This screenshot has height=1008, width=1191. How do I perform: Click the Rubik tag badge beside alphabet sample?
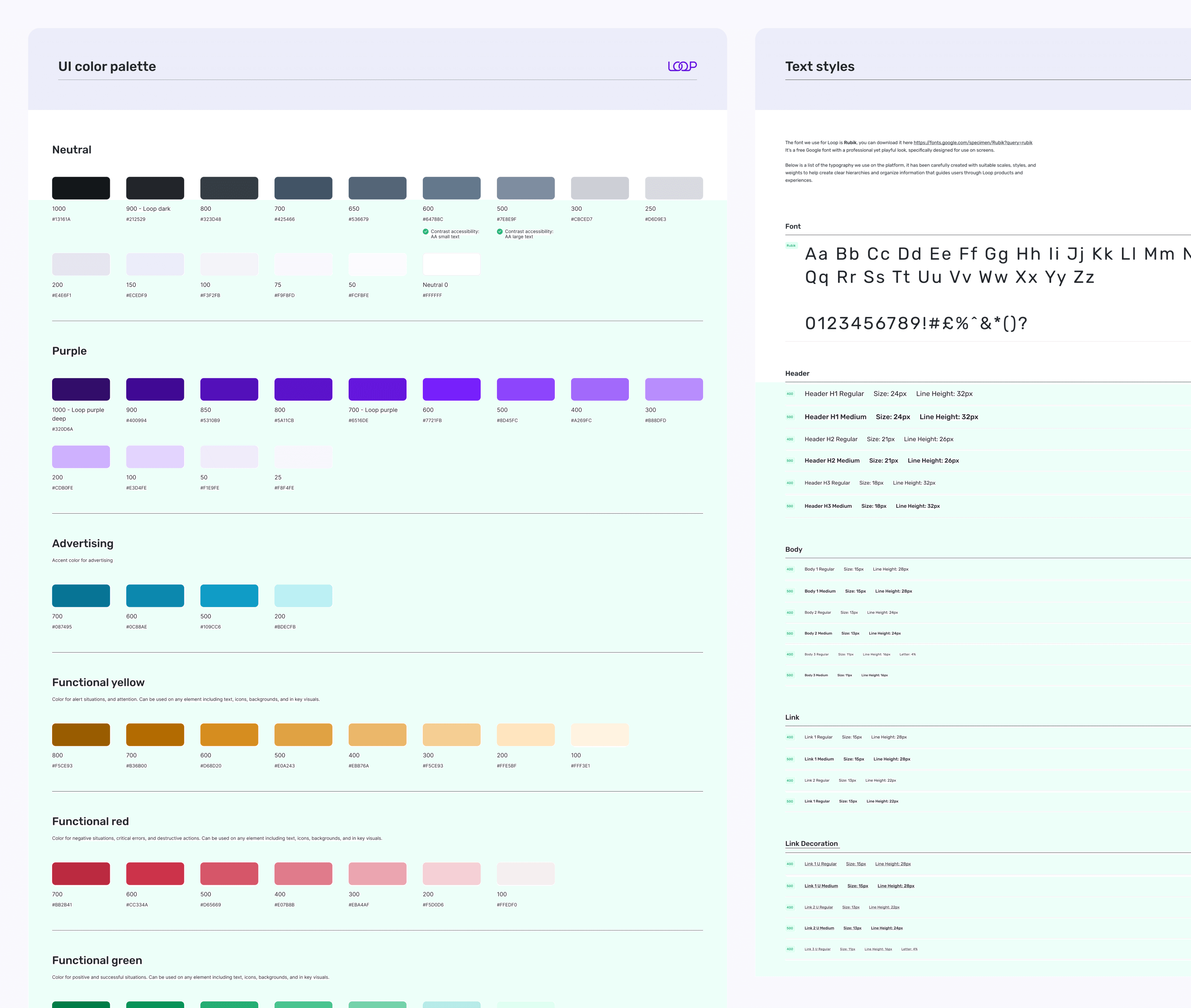(791, 246)
